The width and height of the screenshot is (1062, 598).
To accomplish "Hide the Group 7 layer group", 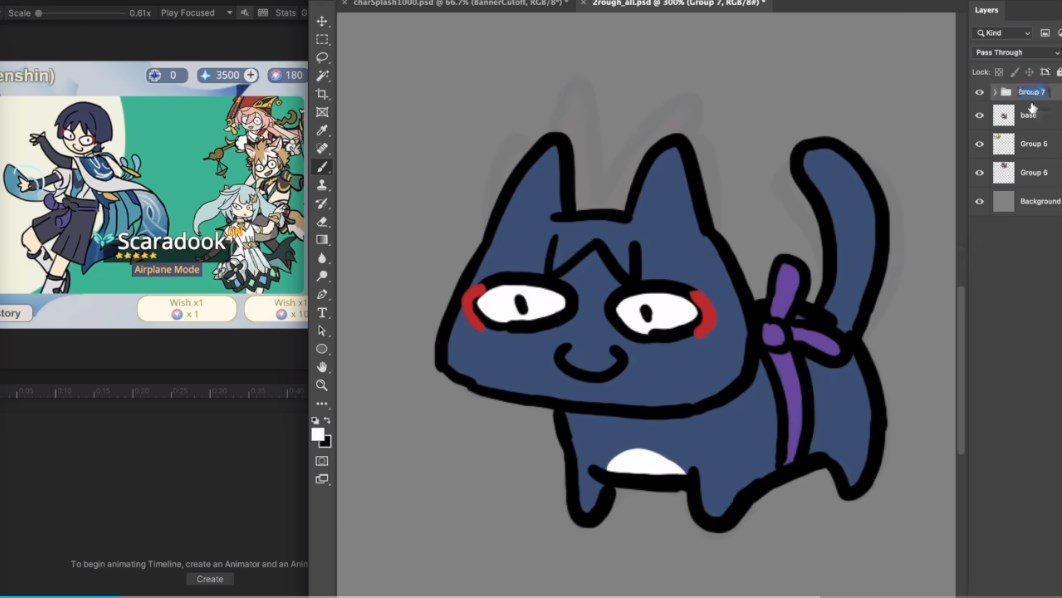I will click(979, 92).
